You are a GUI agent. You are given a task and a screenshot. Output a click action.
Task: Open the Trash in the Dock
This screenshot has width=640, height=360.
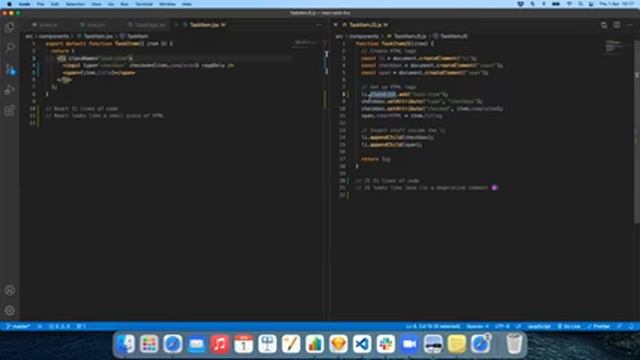click(x=514, y=344)
